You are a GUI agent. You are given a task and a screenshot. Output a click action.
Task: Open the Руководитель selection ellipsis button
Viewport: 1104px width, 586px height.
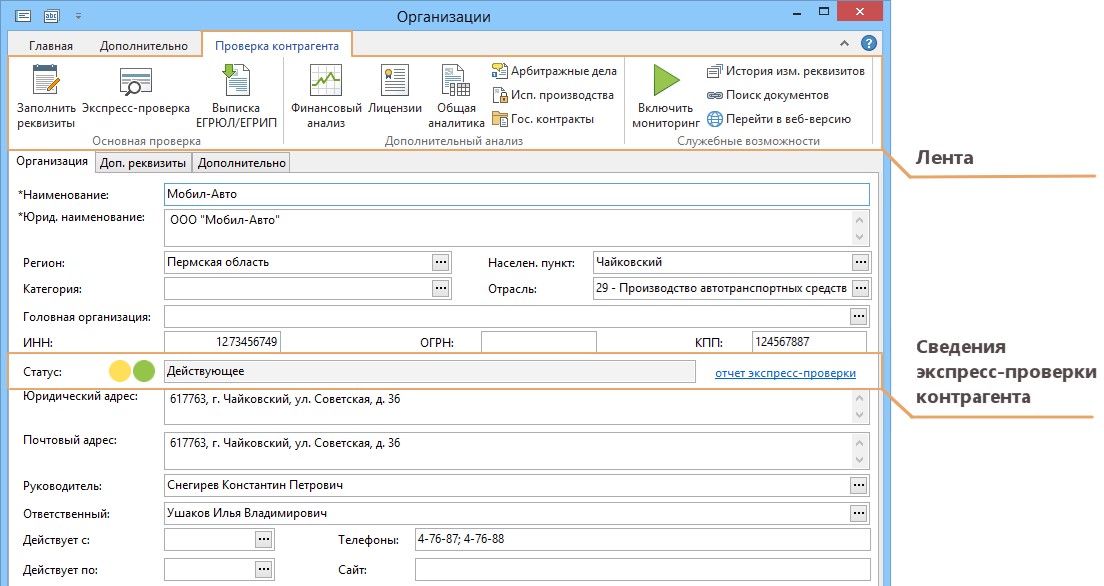[x=858, y=485]
